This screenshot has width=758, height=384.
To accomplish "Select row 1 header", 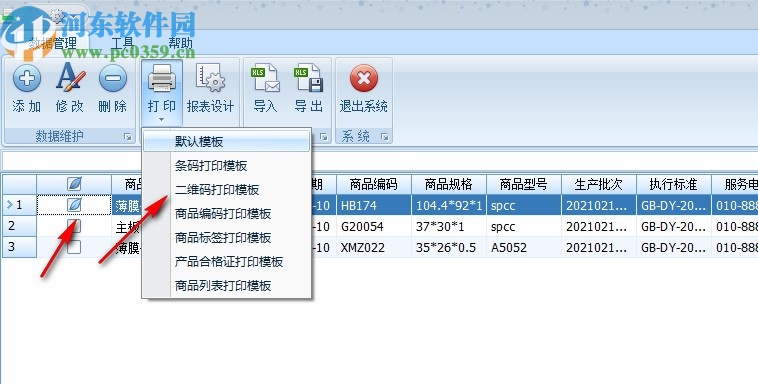I will click(x=19, y=205).
